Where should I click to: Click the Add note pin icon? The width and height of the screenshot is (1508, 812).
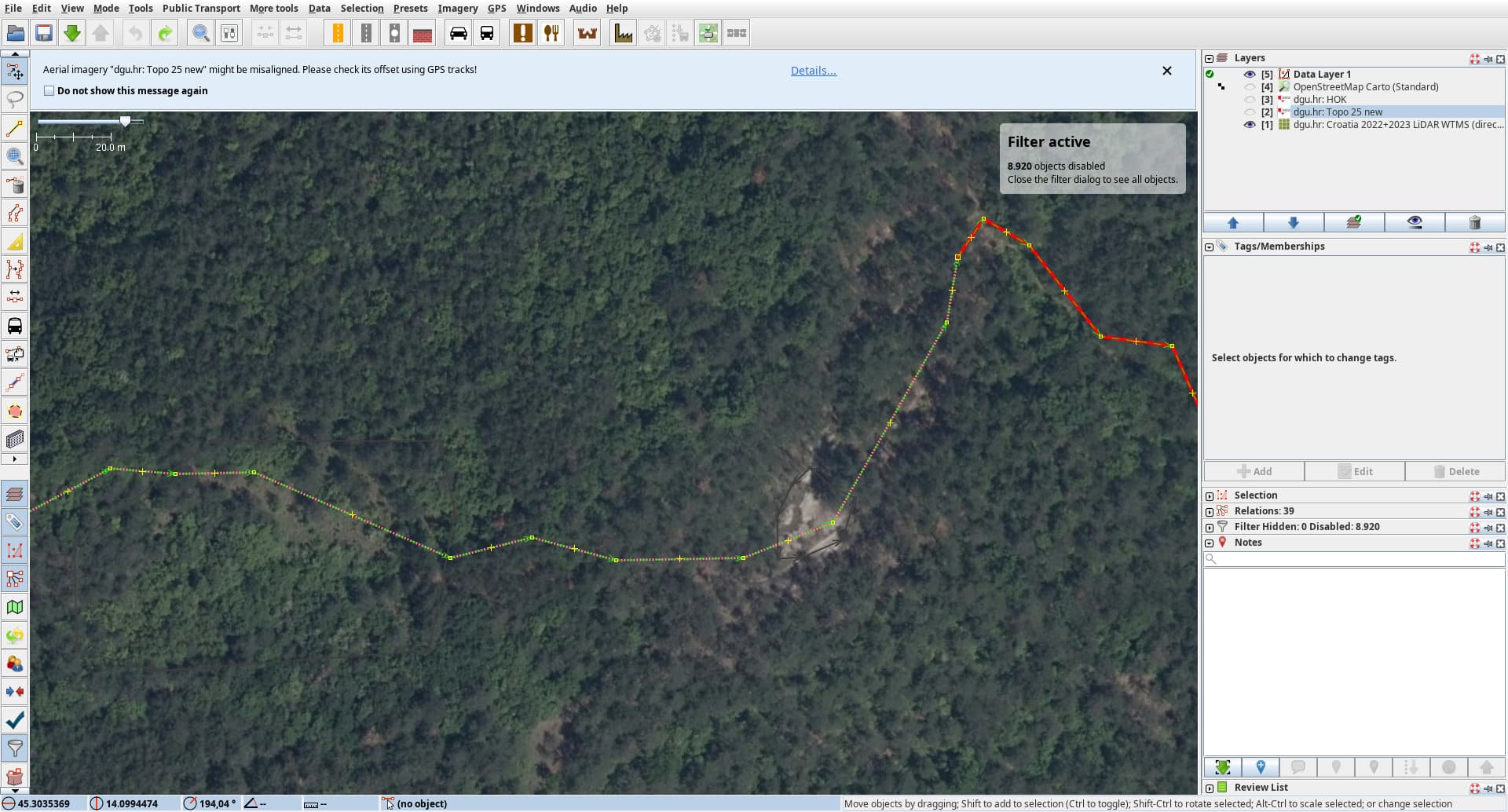[x=1261, y=767]
